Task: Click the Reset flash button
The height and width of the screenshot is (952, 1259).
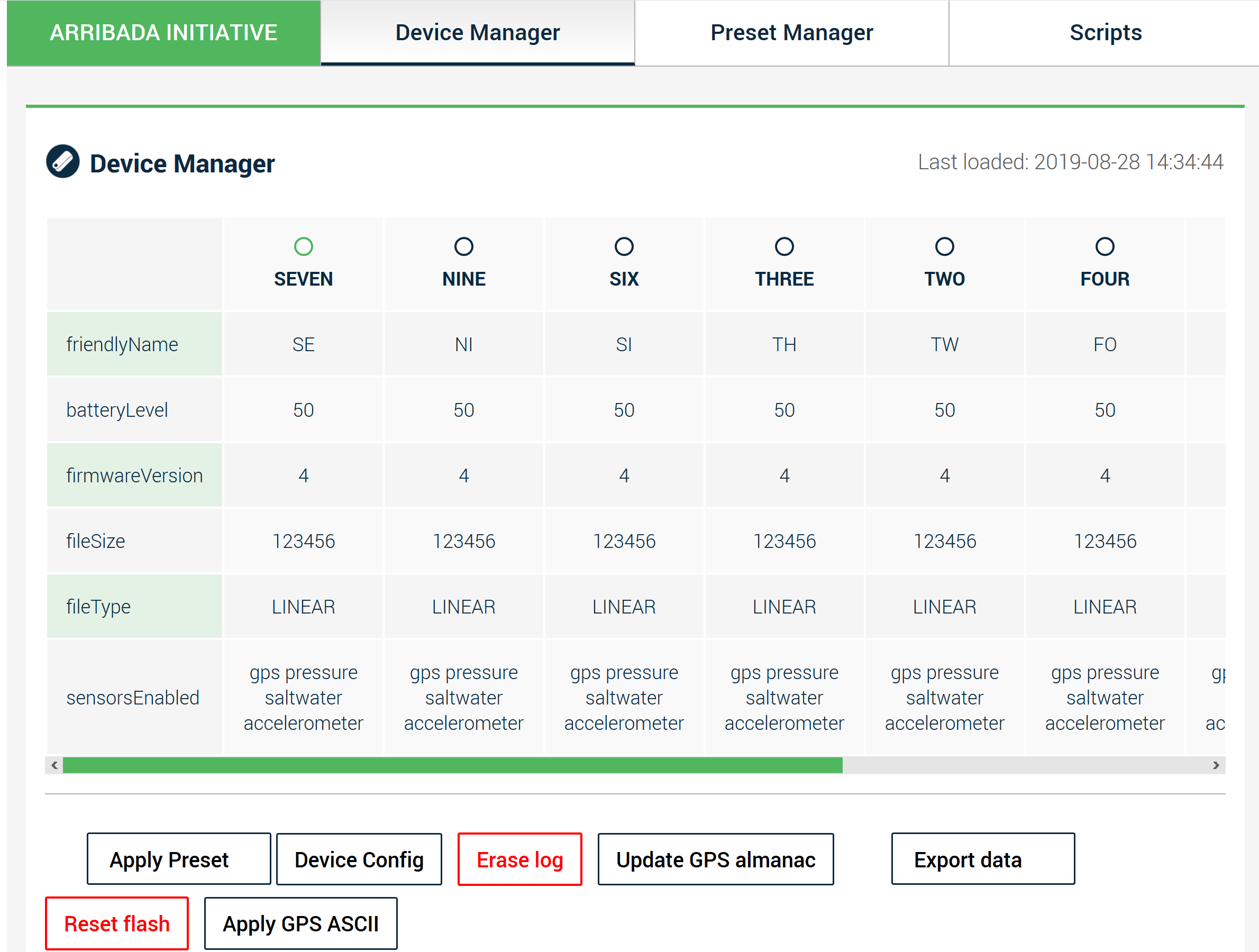Action: tap(117, 922)
